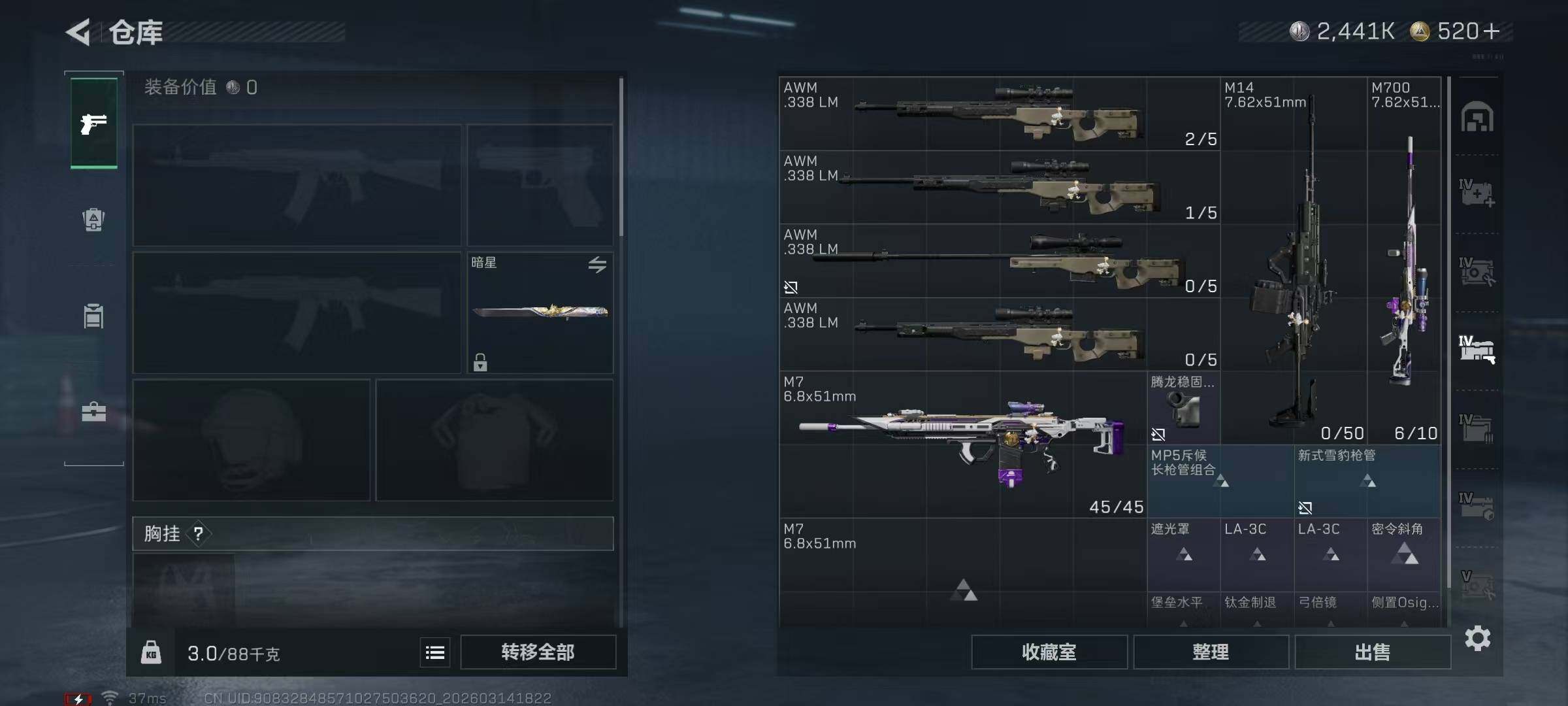Open the highlighted level IV weapon crate
The image size is (1568, 706).
1477,349
